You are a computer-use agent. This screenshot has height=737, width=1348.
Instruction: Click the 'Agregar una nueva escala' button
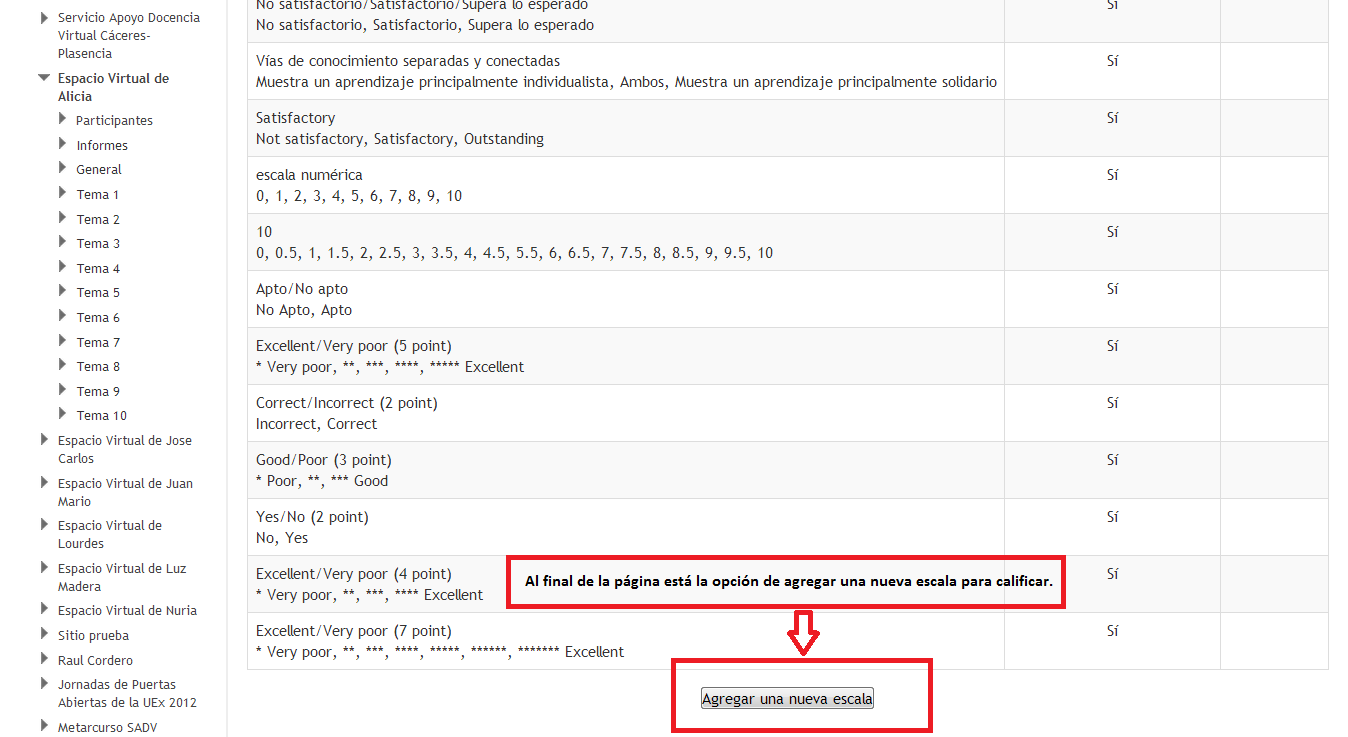(787, 699)
